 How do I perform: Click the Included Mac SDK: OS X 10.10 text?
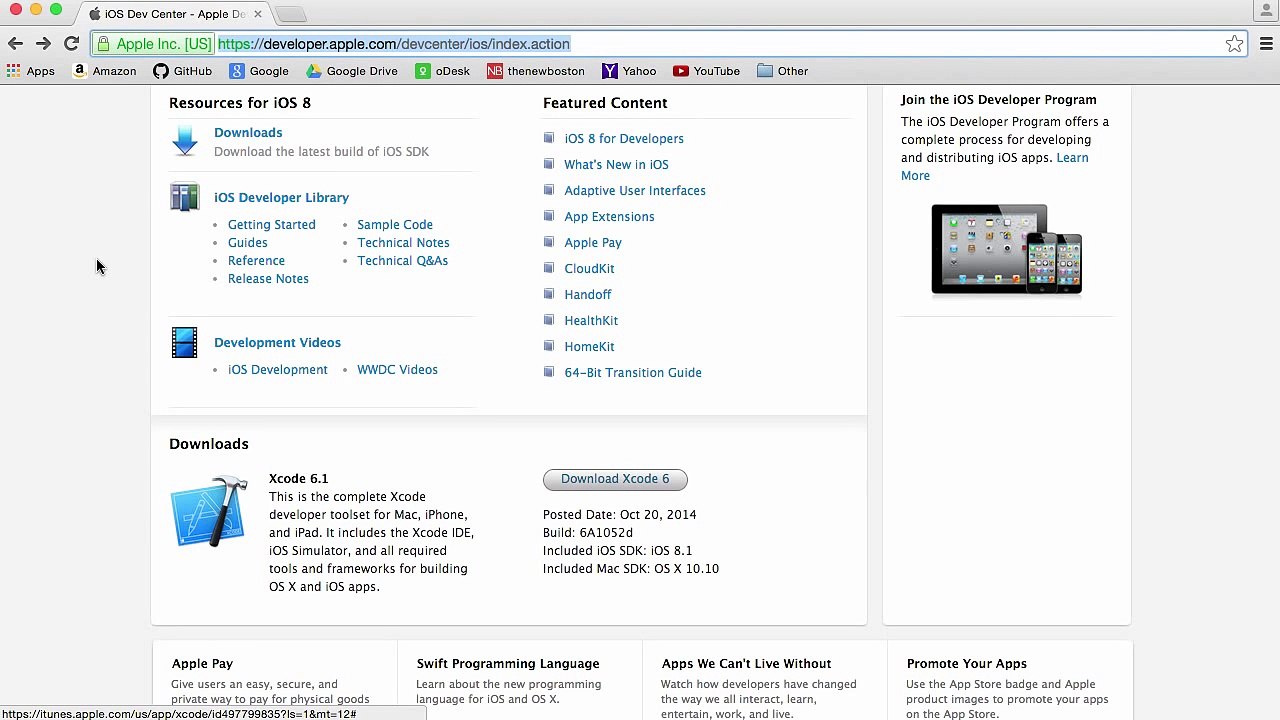[631, 569]
